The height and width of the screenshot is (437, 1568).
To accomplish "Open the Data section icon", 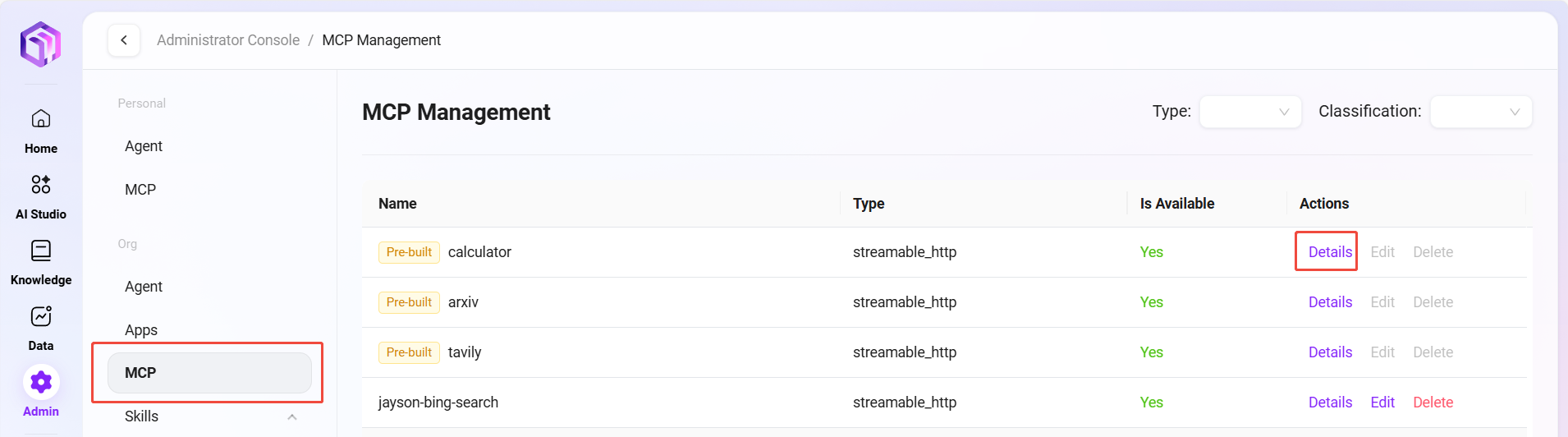I will 41,316.
